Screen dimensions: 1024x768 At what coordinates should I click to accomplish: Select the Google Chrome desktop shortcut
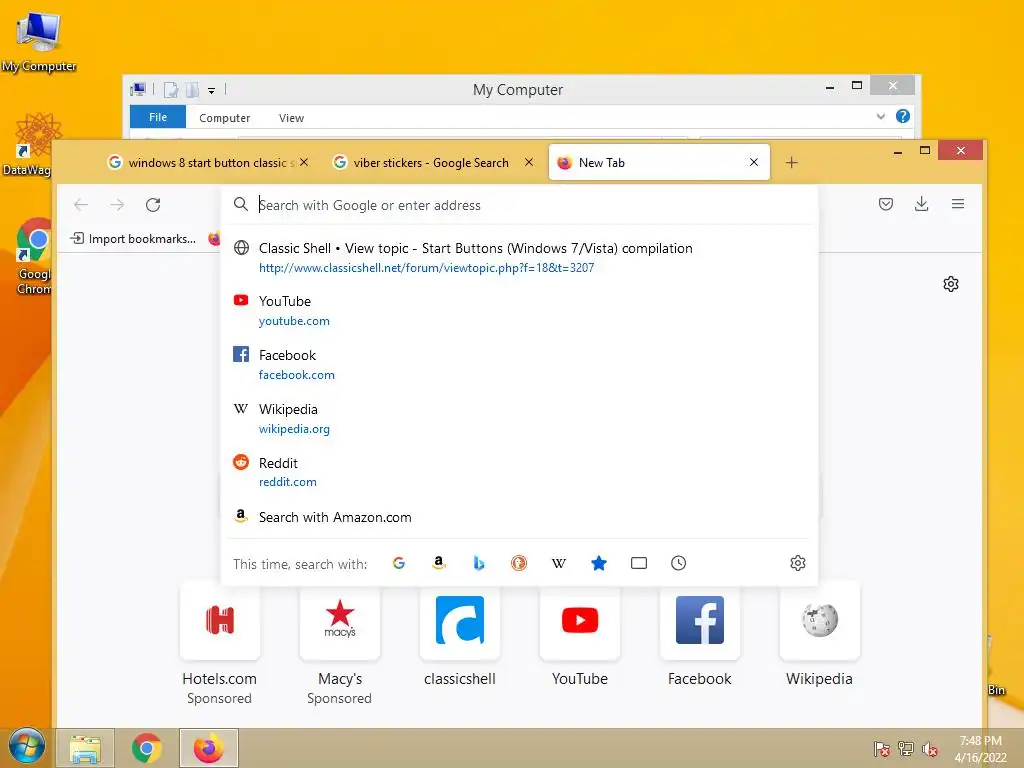[33, 257]
